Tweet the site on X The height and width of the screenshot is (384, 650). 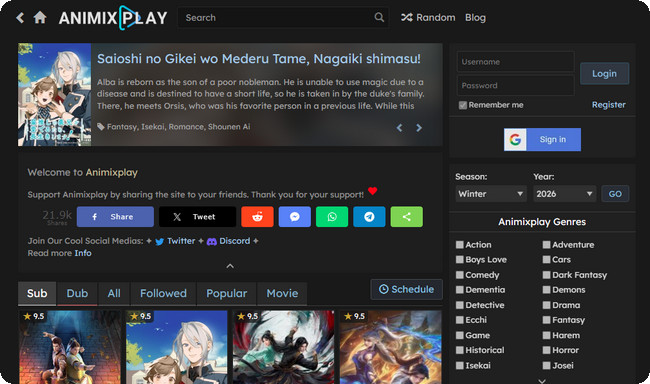tap(197, 216)
